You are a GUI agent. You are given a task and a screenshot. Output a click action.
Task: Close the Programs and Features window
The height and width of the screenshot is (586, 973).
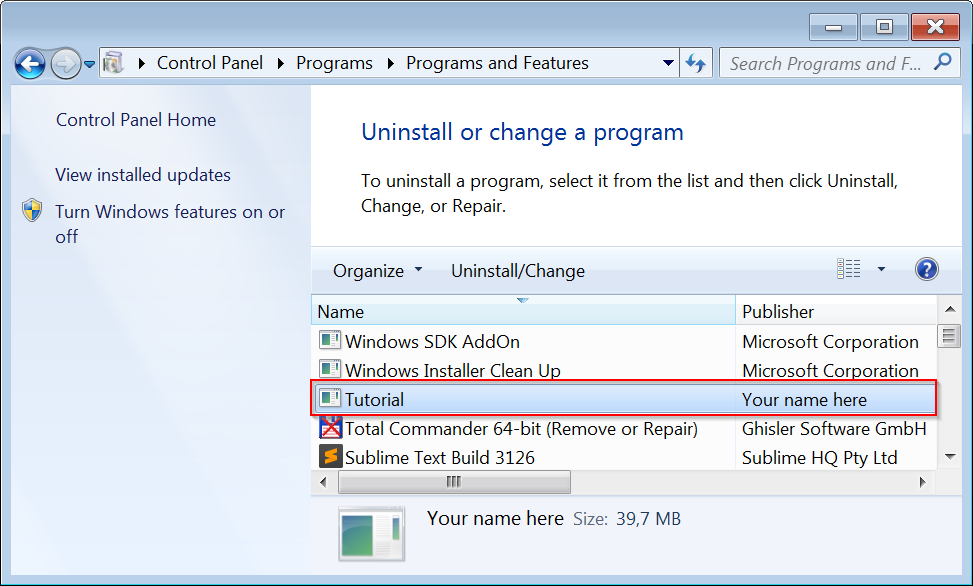[936, 27]
